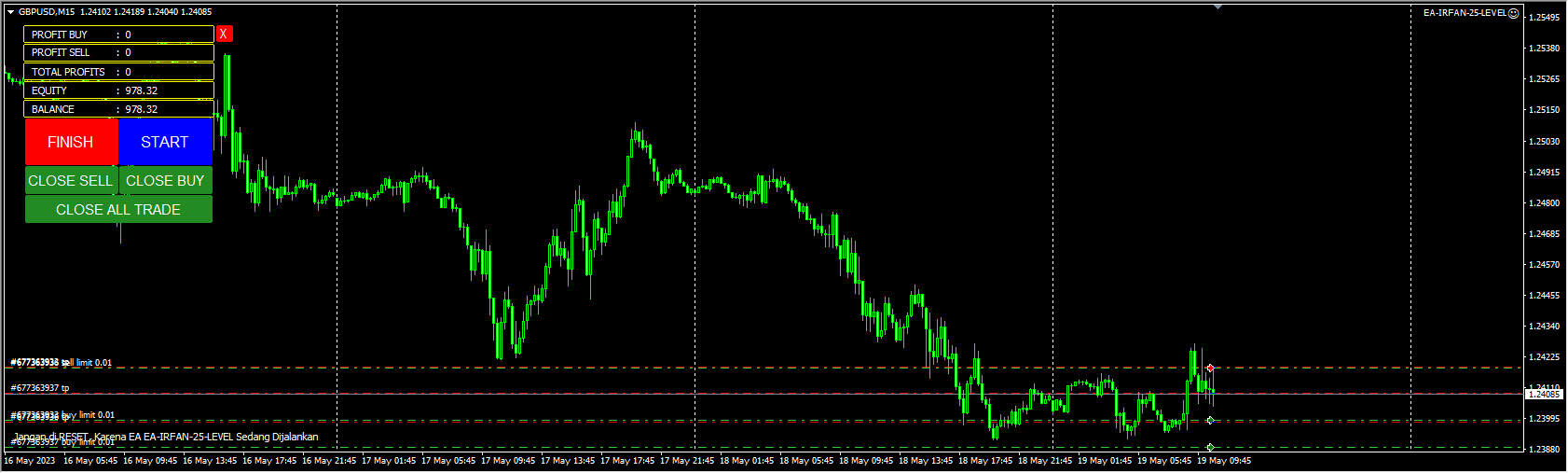Click the EQUITY 978.32 field

(118, 90)
